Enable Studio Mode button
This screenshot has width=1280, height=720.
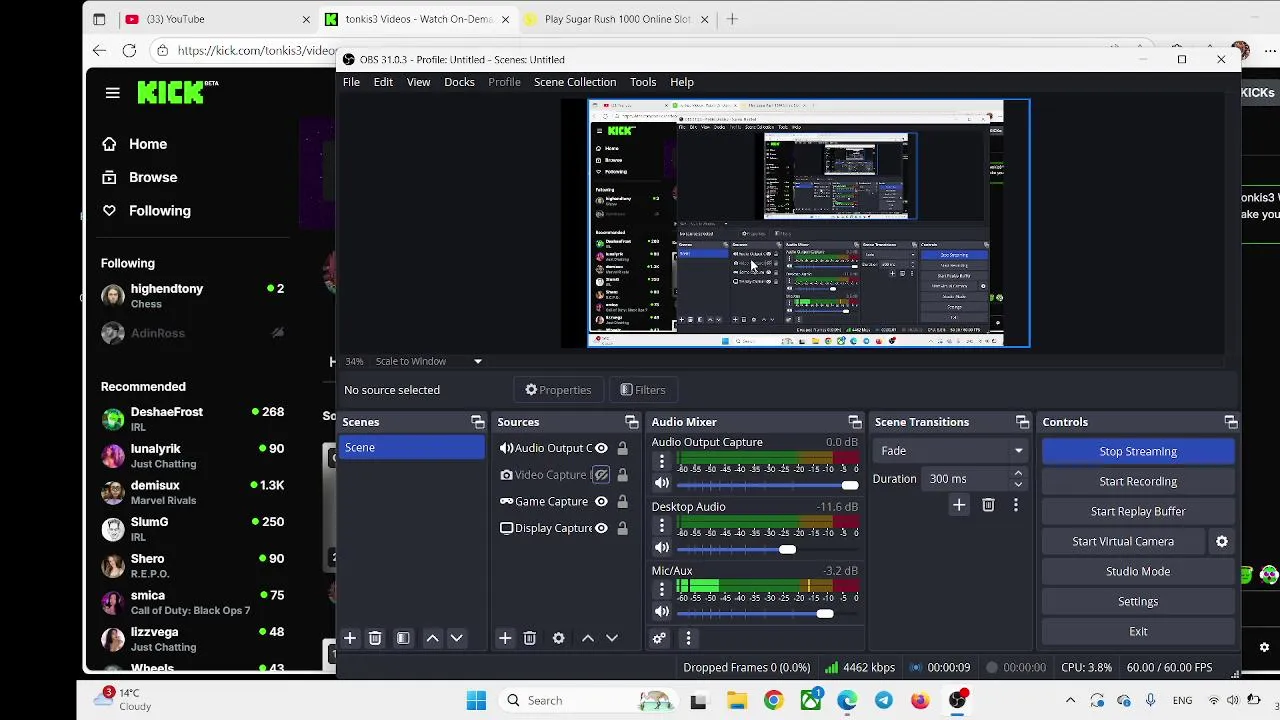pos(1138,571)
